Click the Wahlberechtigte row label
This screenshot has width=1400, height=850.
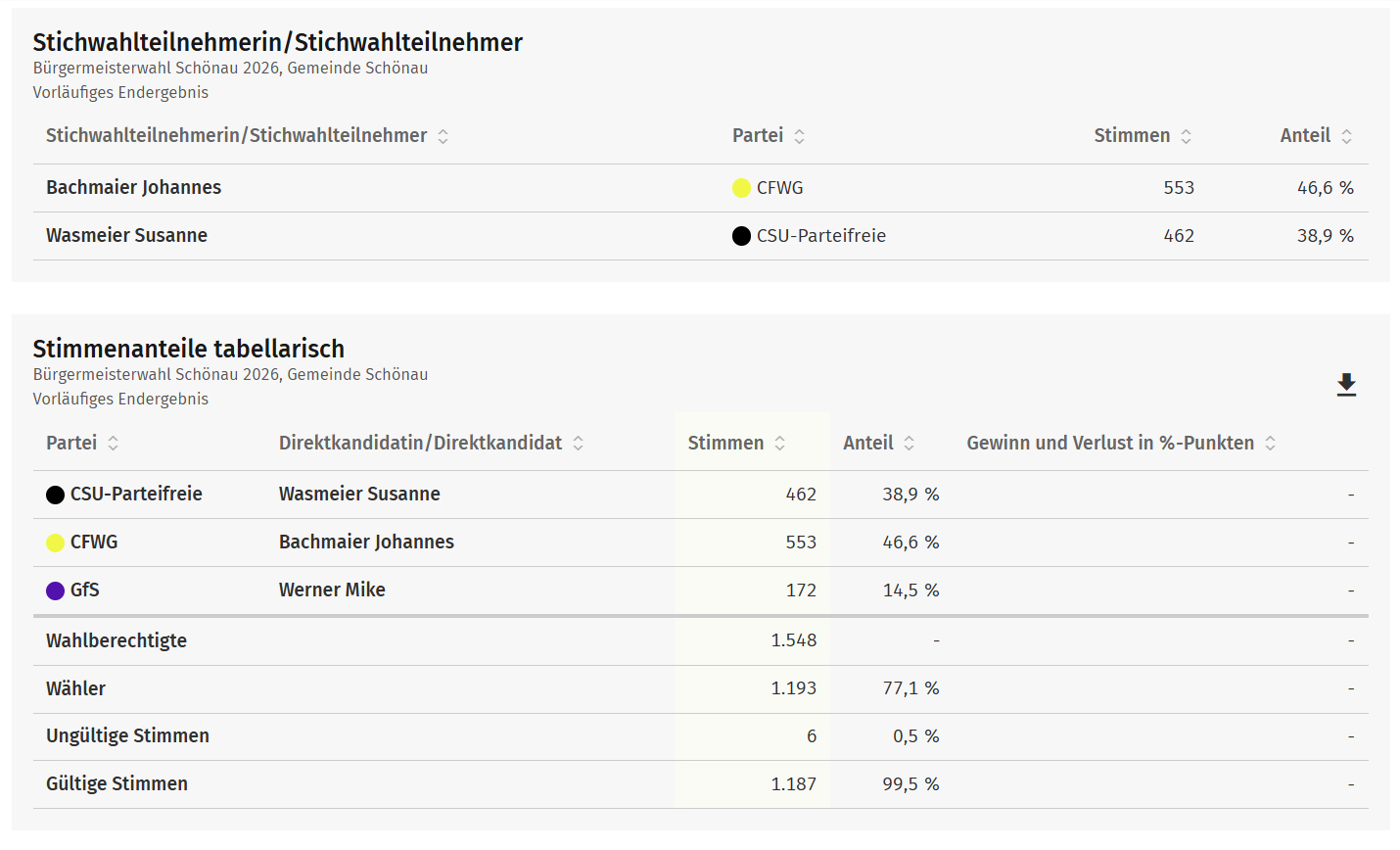[116, 640]
